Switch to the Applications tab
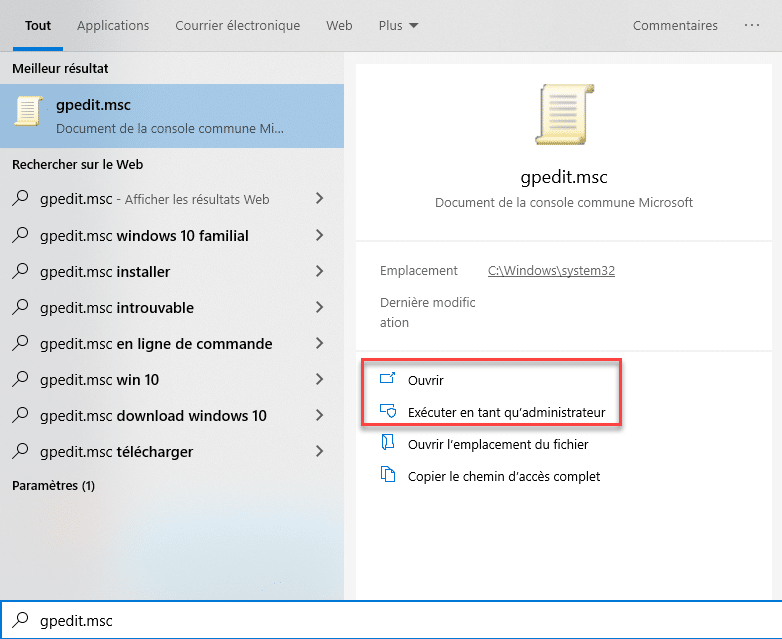The width and height of the screenshot is (782, 639). 113,26
